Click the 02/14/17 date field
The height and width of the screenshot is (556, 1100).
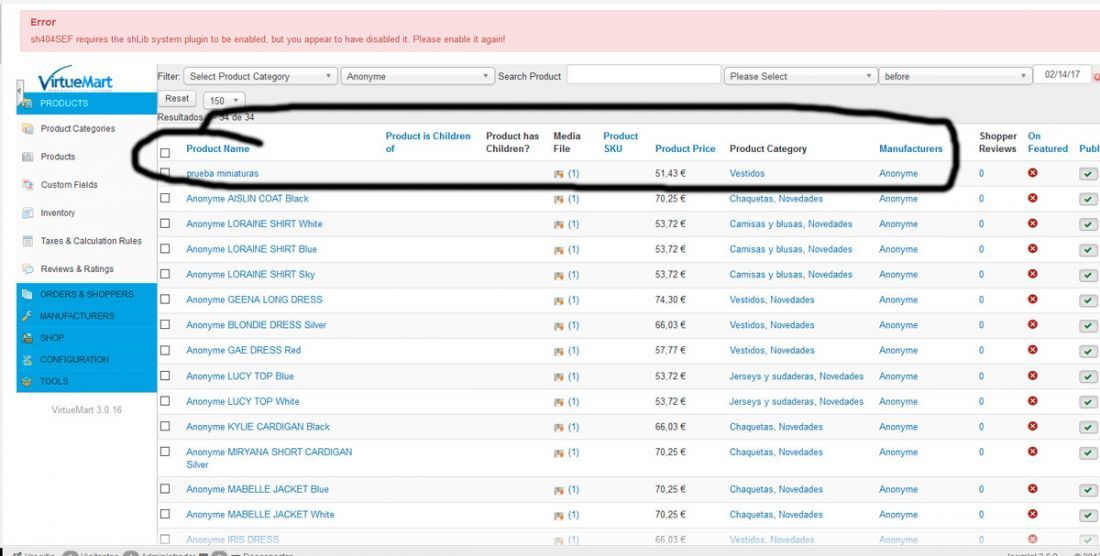coord(1061,74)
